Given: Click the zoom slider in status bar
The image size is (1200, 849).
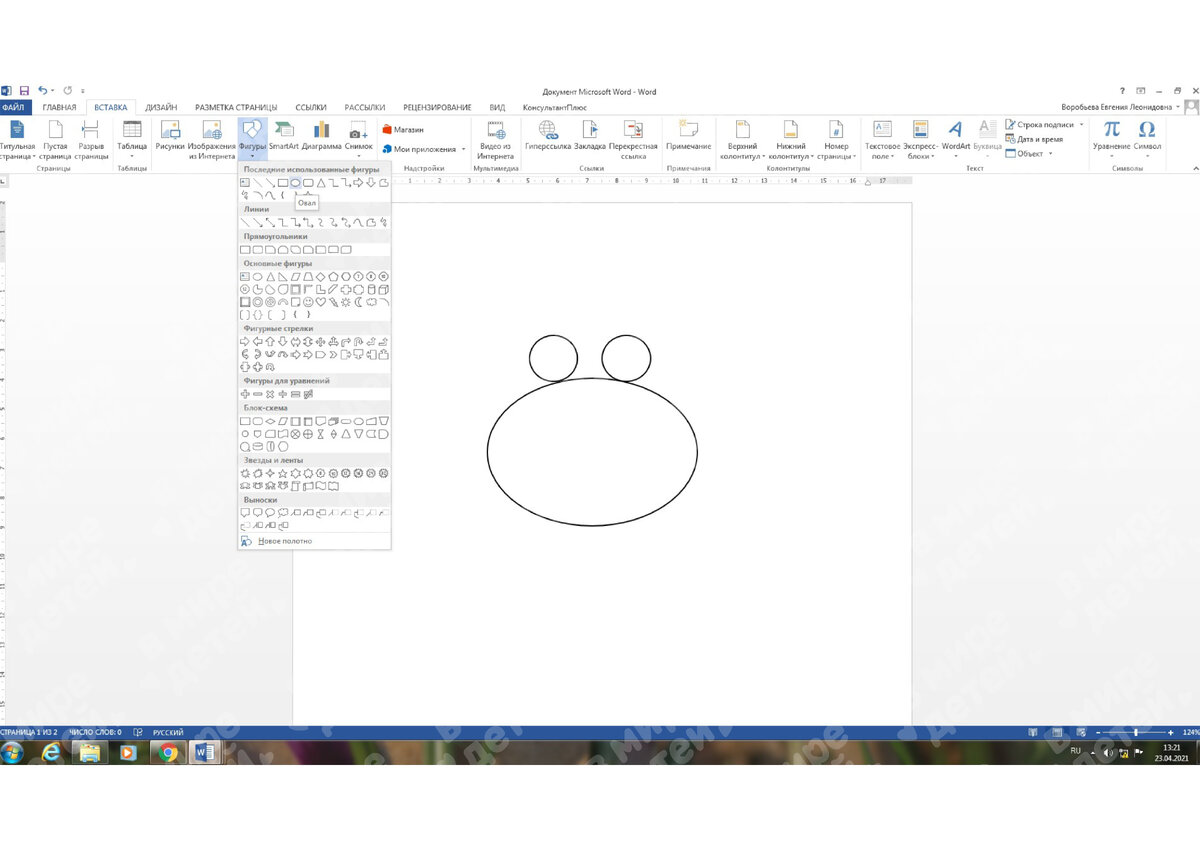Looking at the screenshot, I should 1135,732.
